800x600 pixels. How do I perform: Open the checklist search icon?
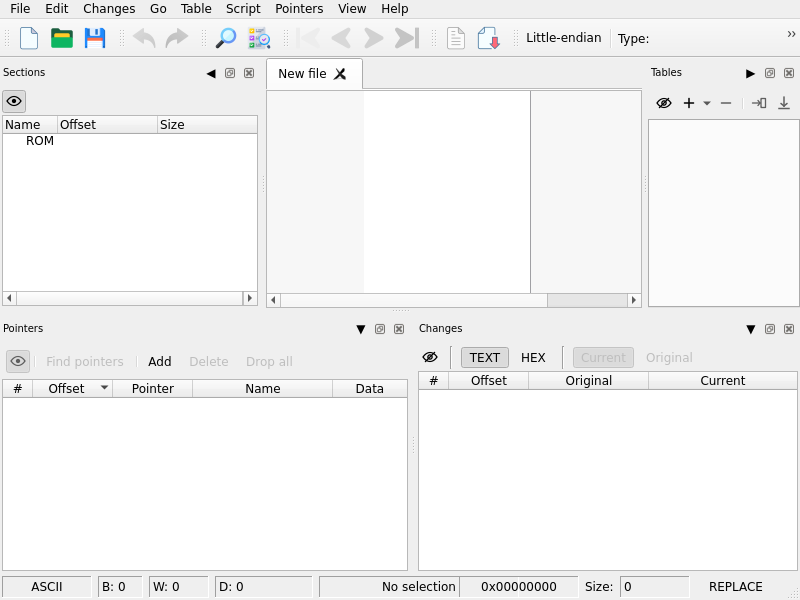[x=259, y=38]
